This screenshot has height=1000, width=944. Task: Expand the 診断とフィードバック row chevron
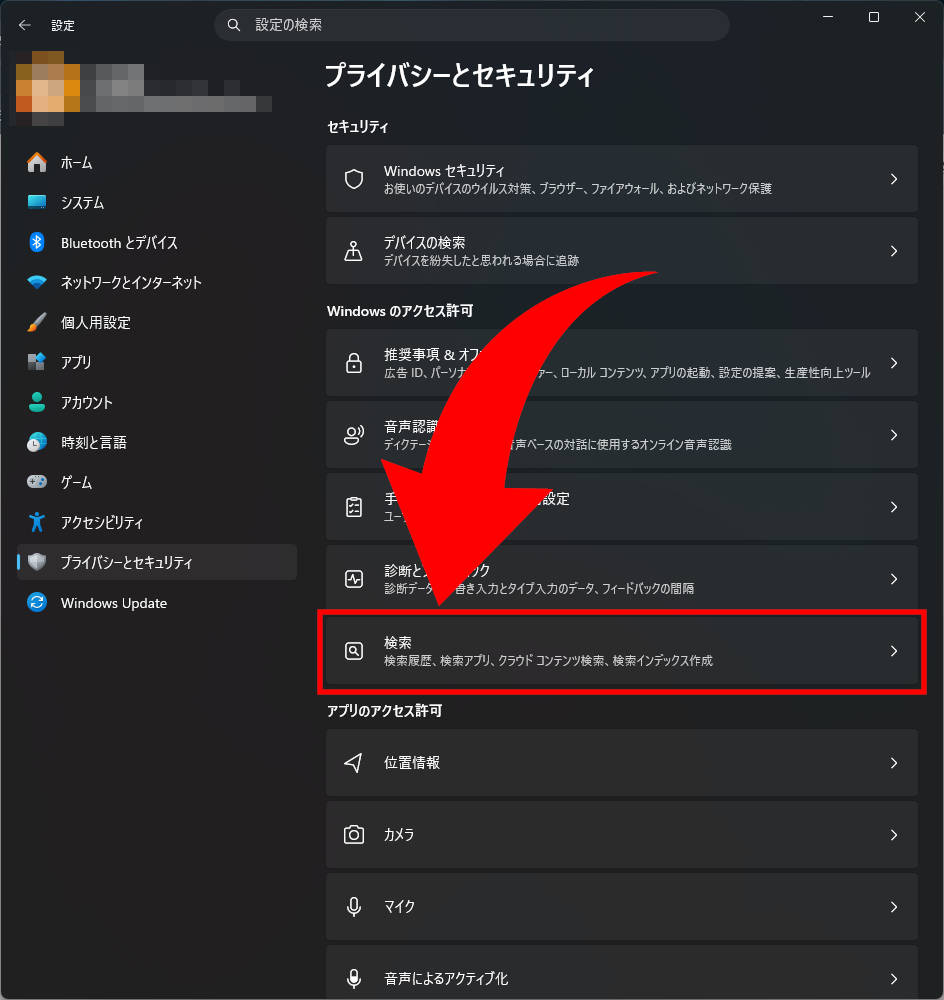click(894, 579)
